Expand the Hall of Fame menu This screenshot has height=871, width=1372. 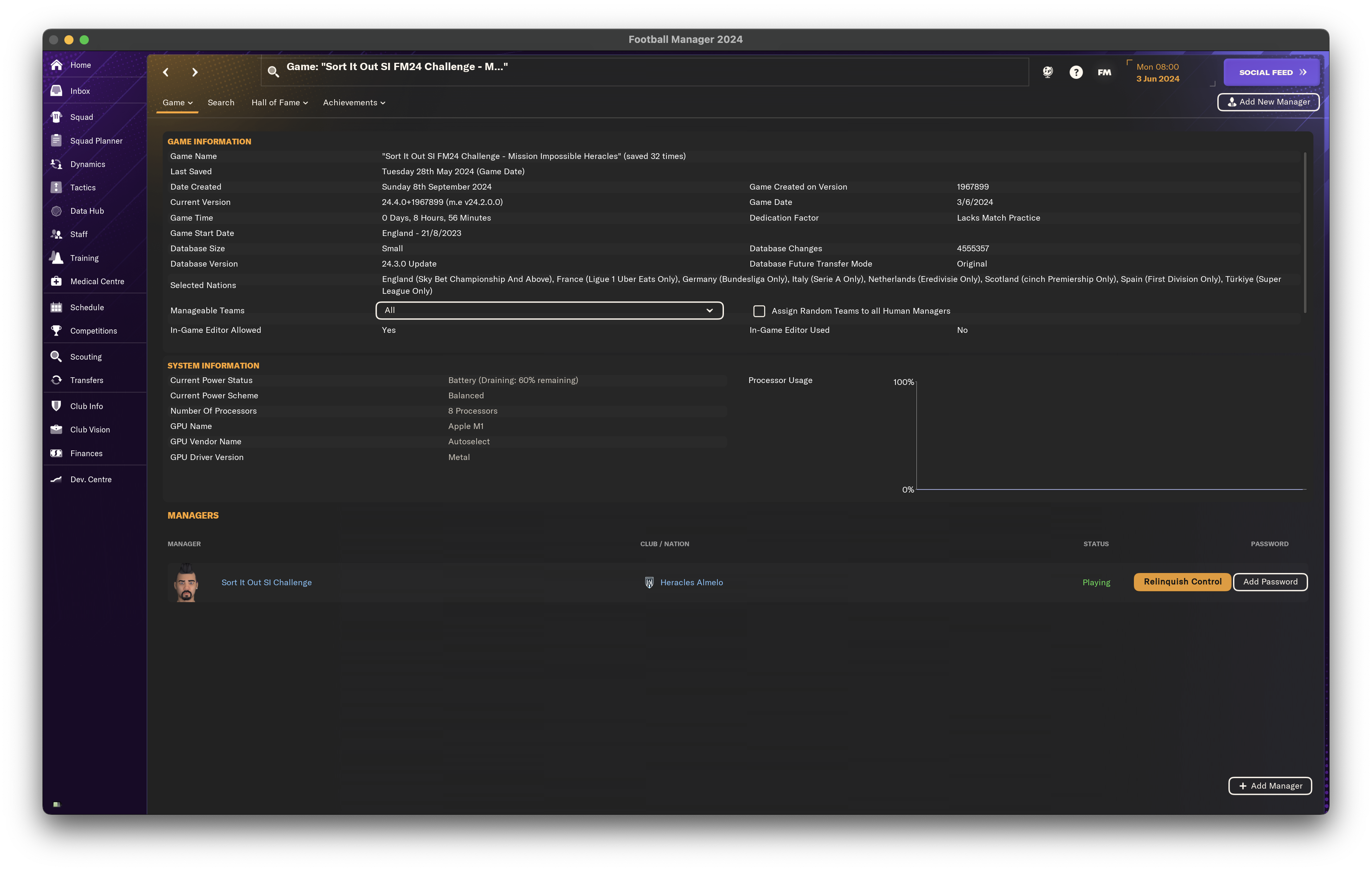coord(279,103)
